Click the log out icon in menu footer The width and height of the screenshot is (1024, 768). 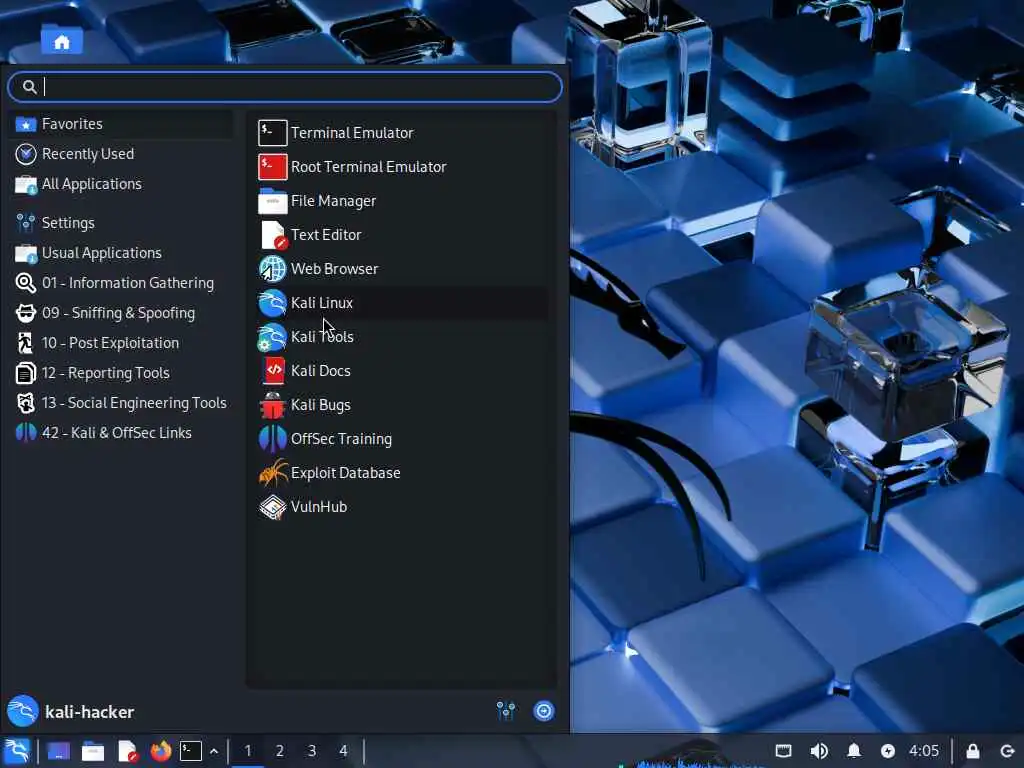click(x=543, y=711)
